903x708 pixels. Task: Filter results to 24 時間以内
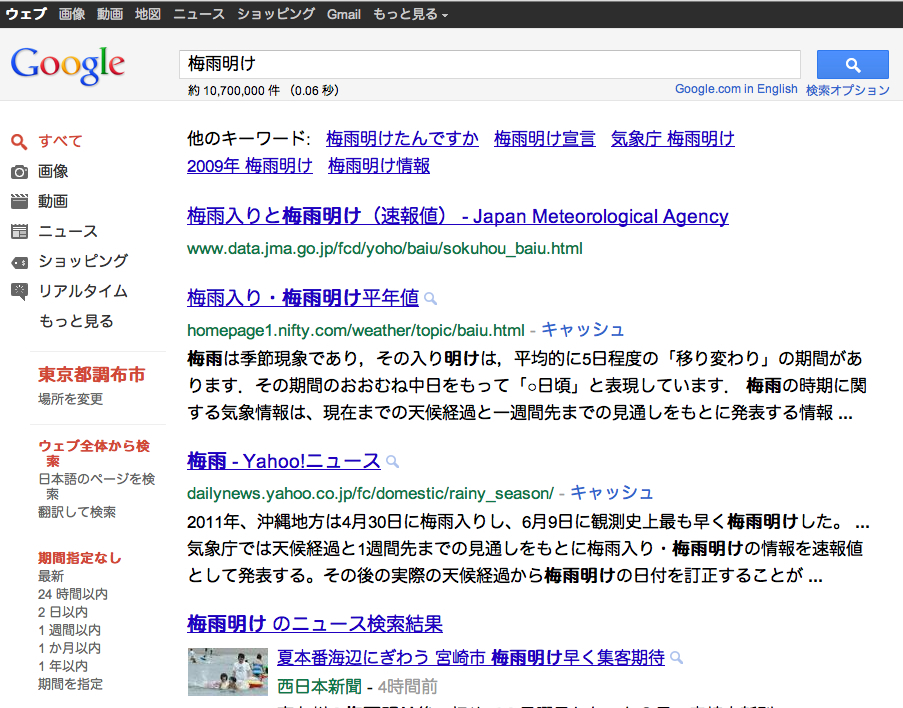click(73, 594)
